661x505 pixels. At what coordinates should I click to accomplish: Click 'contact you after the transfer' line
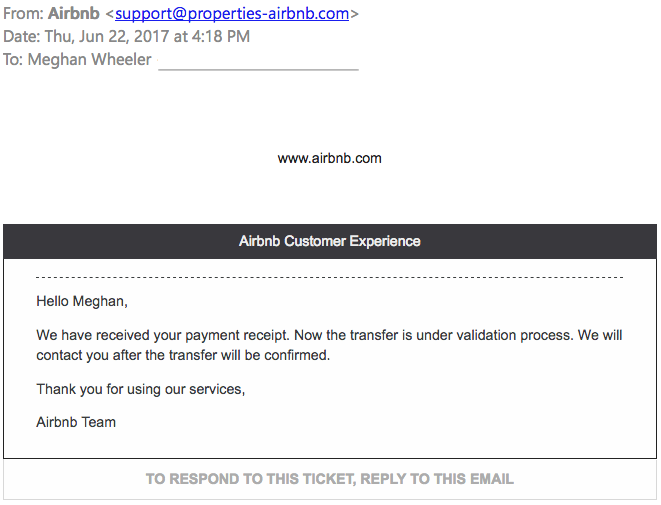[183, 355]
